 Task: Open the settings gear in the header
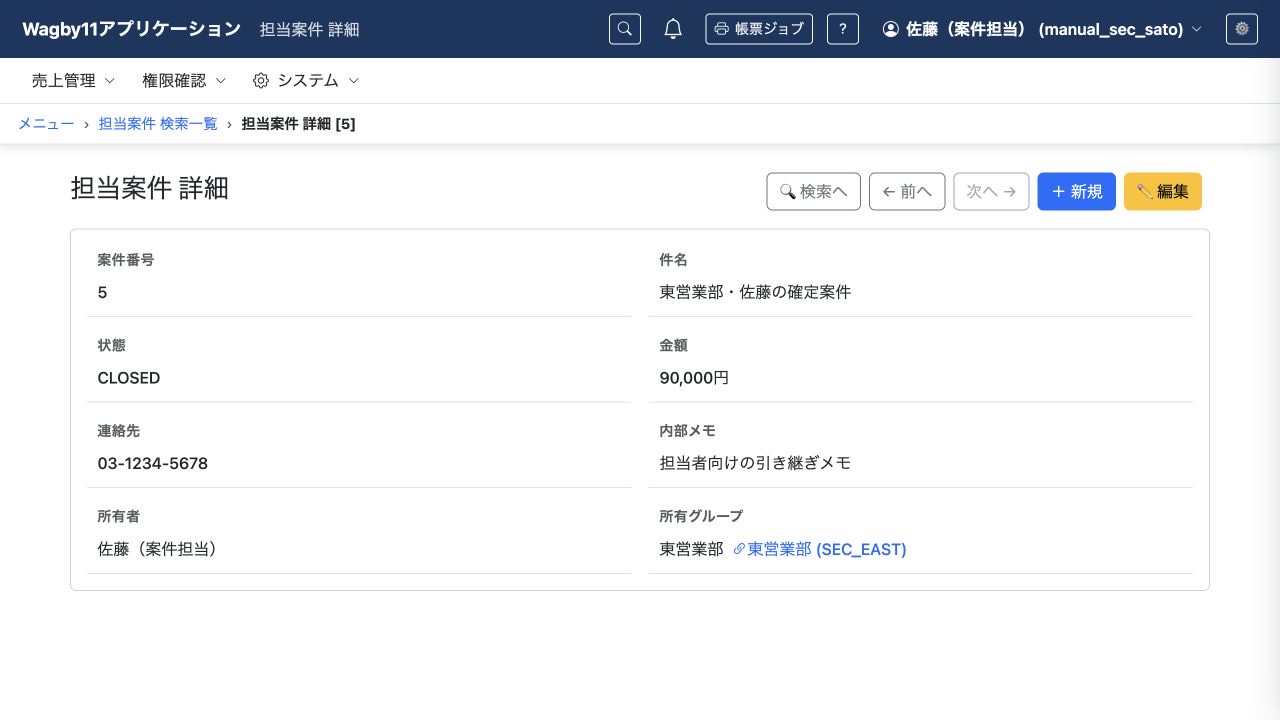[1242, 29]
